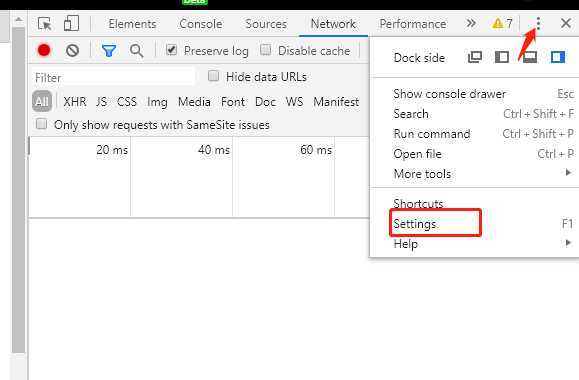Dock DevTools to the right side
The image size is (579, 380).
click(x=558, y=57)
